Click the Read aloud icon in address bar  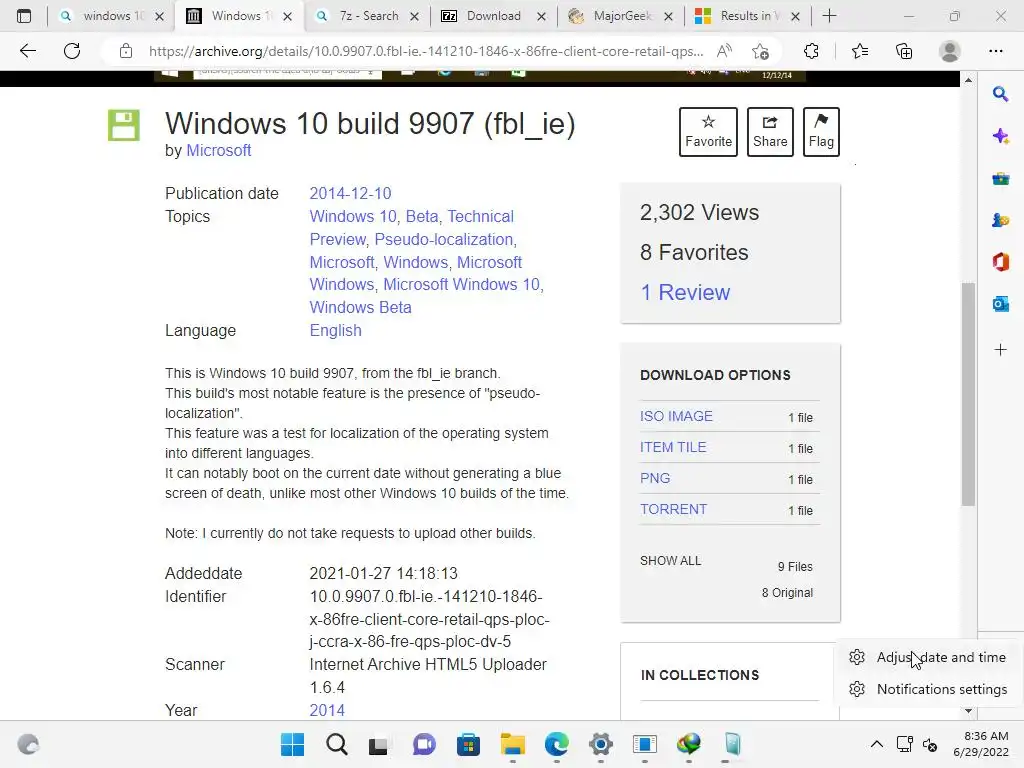click(724, 51)
